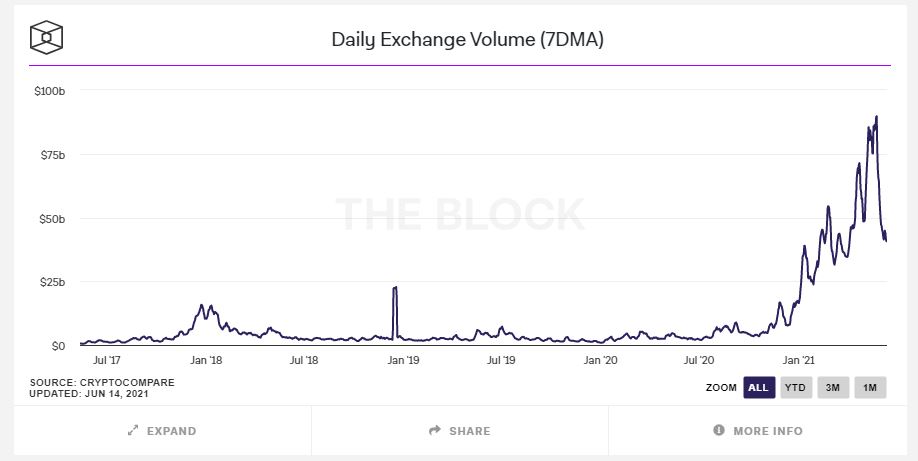Click the share arrow icon
The width and height of the screenshot is (918, 461).
click(435, 431)
